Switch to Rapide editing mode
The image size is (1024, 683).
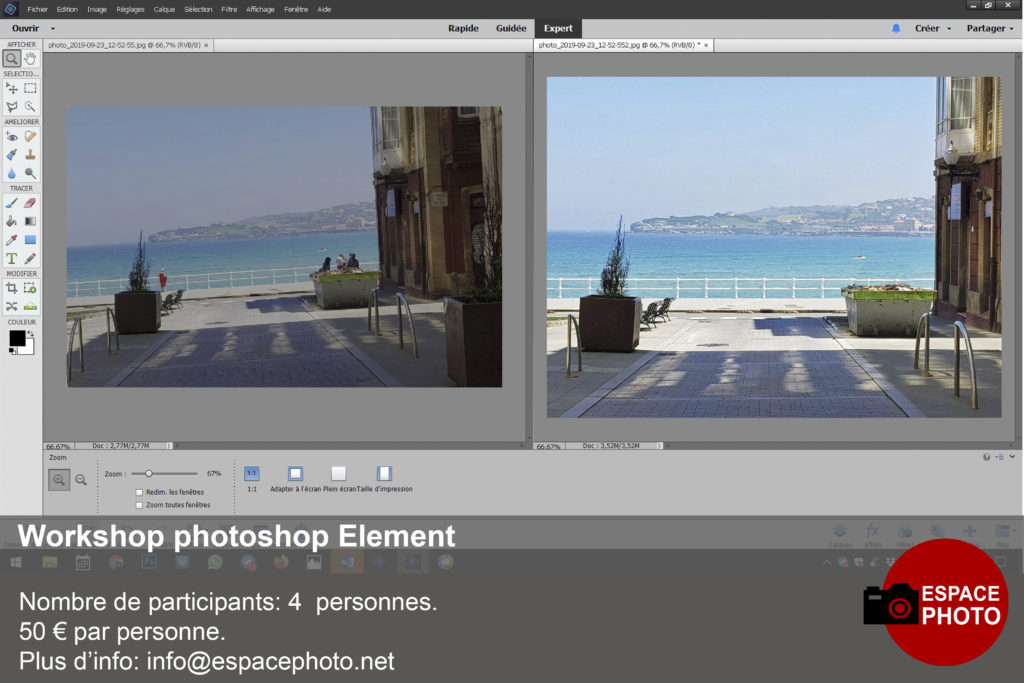coord(463,29)
